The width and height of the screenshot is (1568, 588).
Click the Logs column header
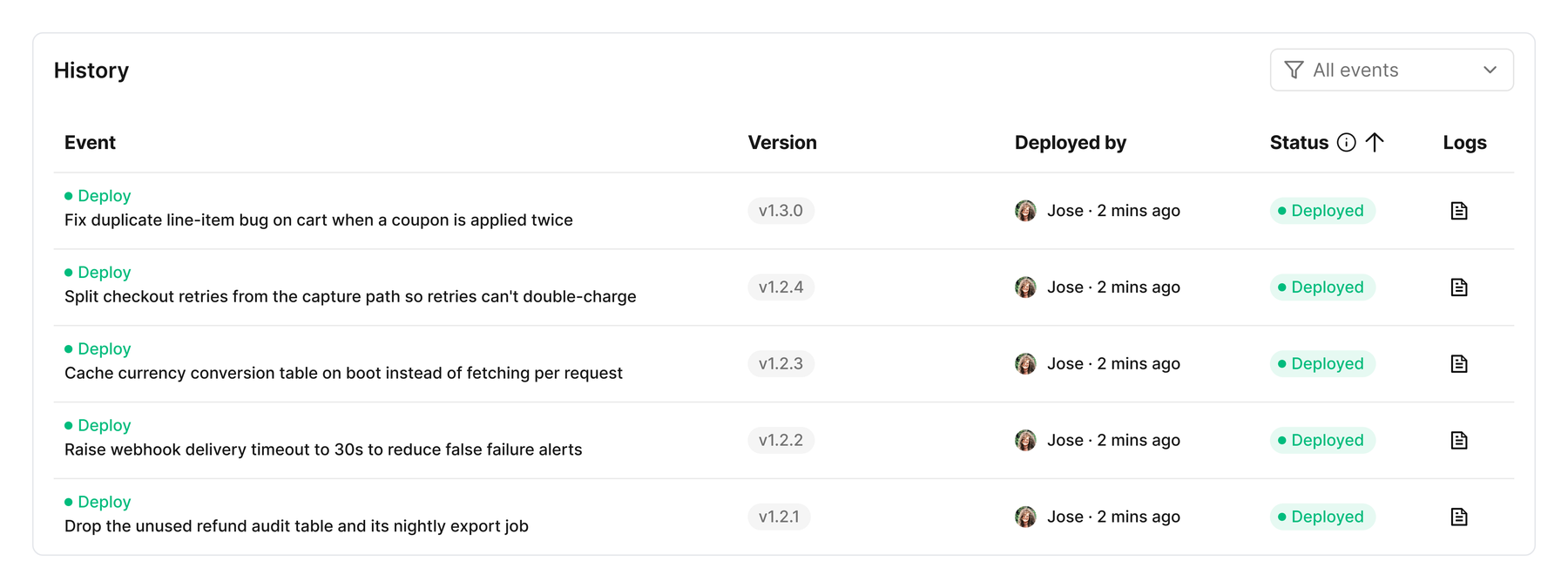pos(1464,143)
